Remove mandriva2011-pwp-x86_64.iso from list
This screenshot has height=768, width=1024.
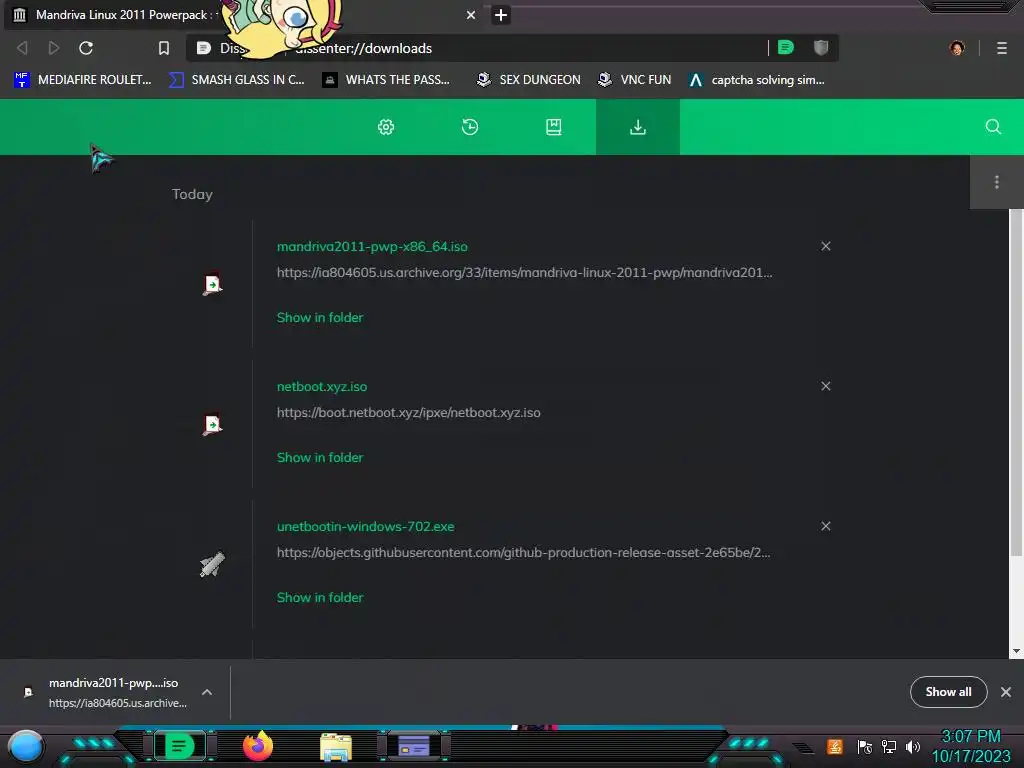825,246
